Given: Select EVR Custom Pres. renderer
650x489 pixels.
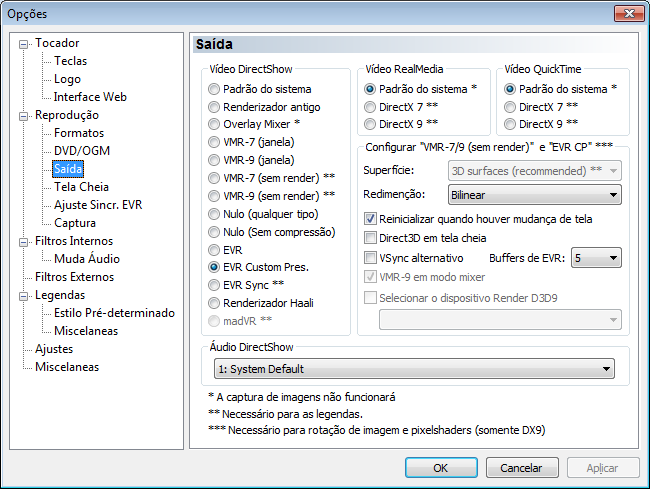Looking at the screenshot, I should pyautogui.click(x=214, y=267).
